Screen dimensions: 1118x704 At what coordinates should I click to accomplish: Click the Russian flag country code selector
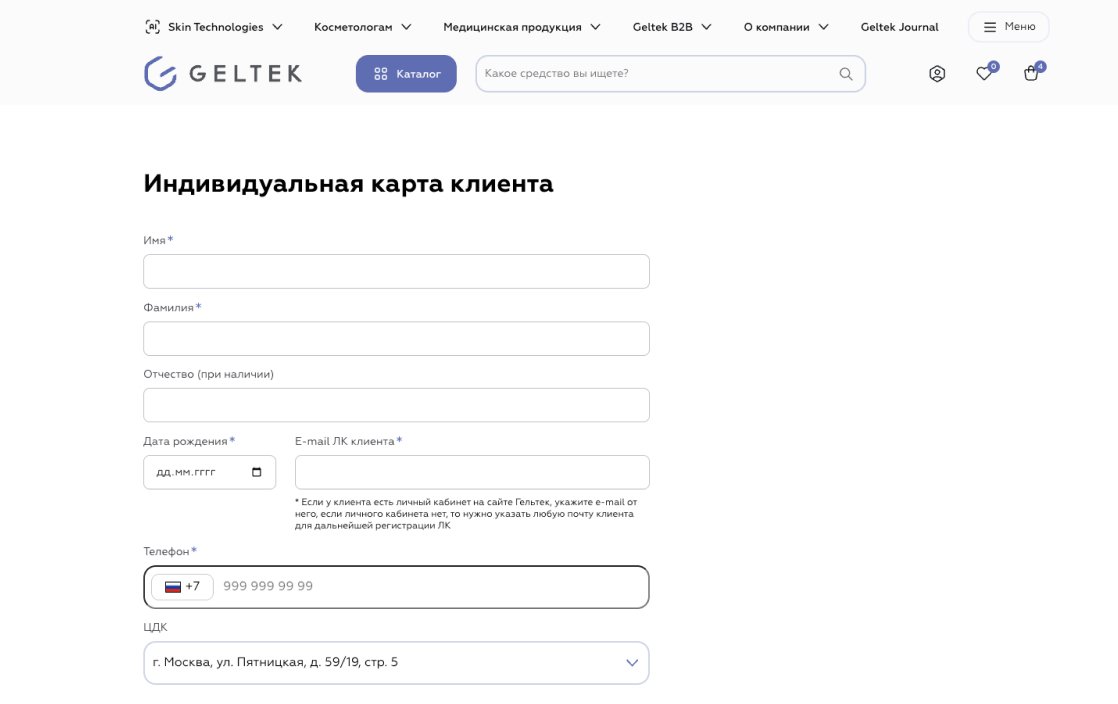point(182,587)
